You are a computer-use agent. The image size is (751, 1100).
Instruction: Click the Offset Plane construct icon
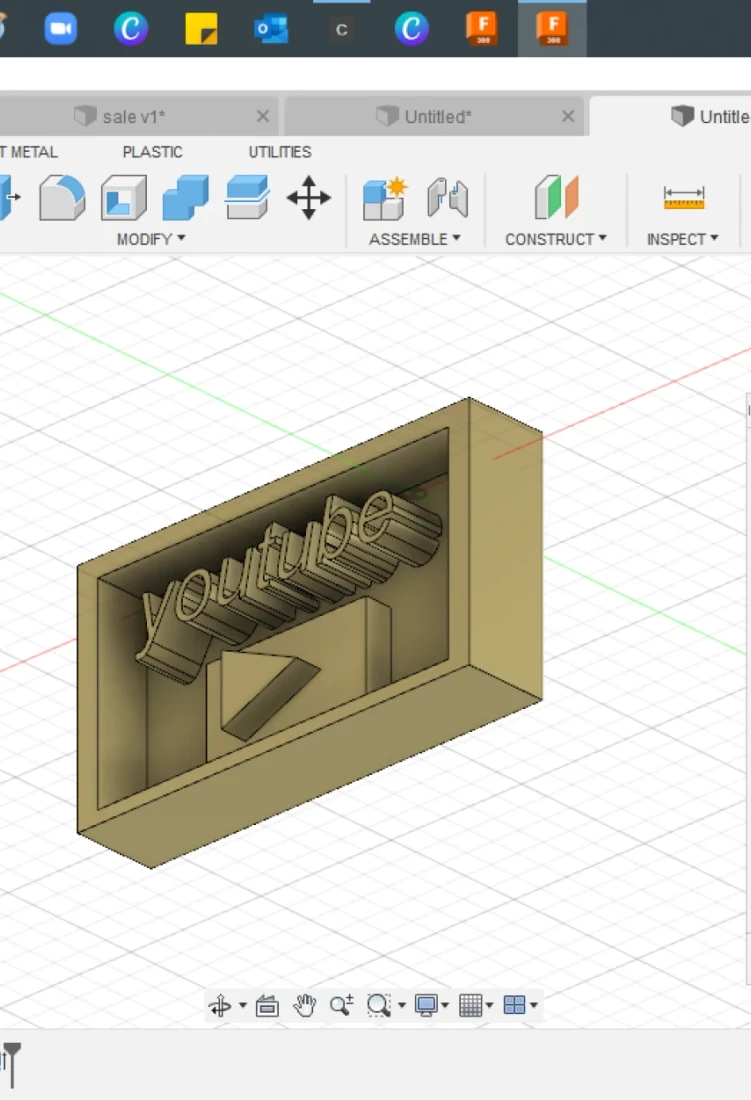coord(556,198)
